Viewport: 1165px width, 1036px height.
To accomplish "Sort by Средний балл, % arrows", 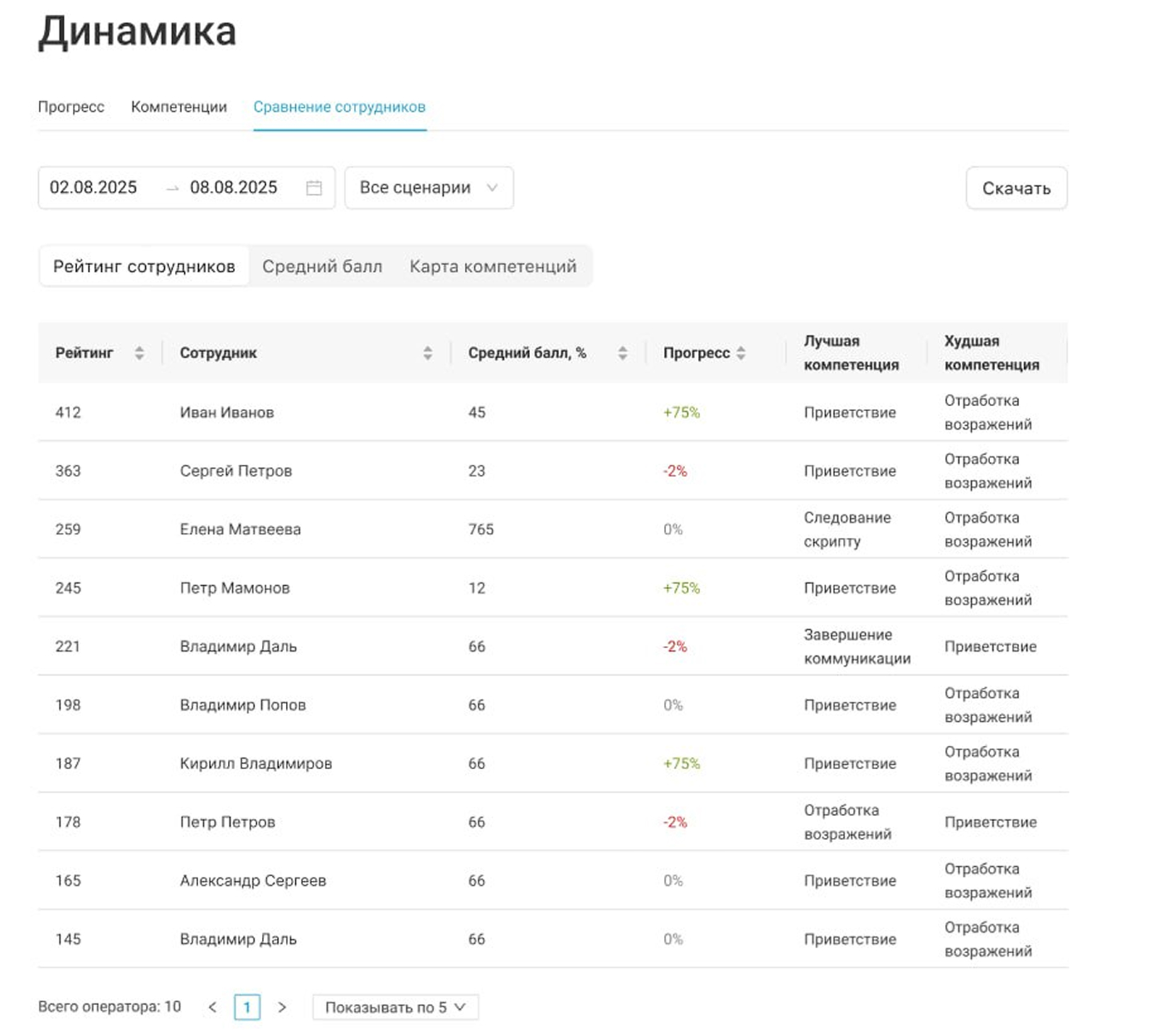I will 622,353.
